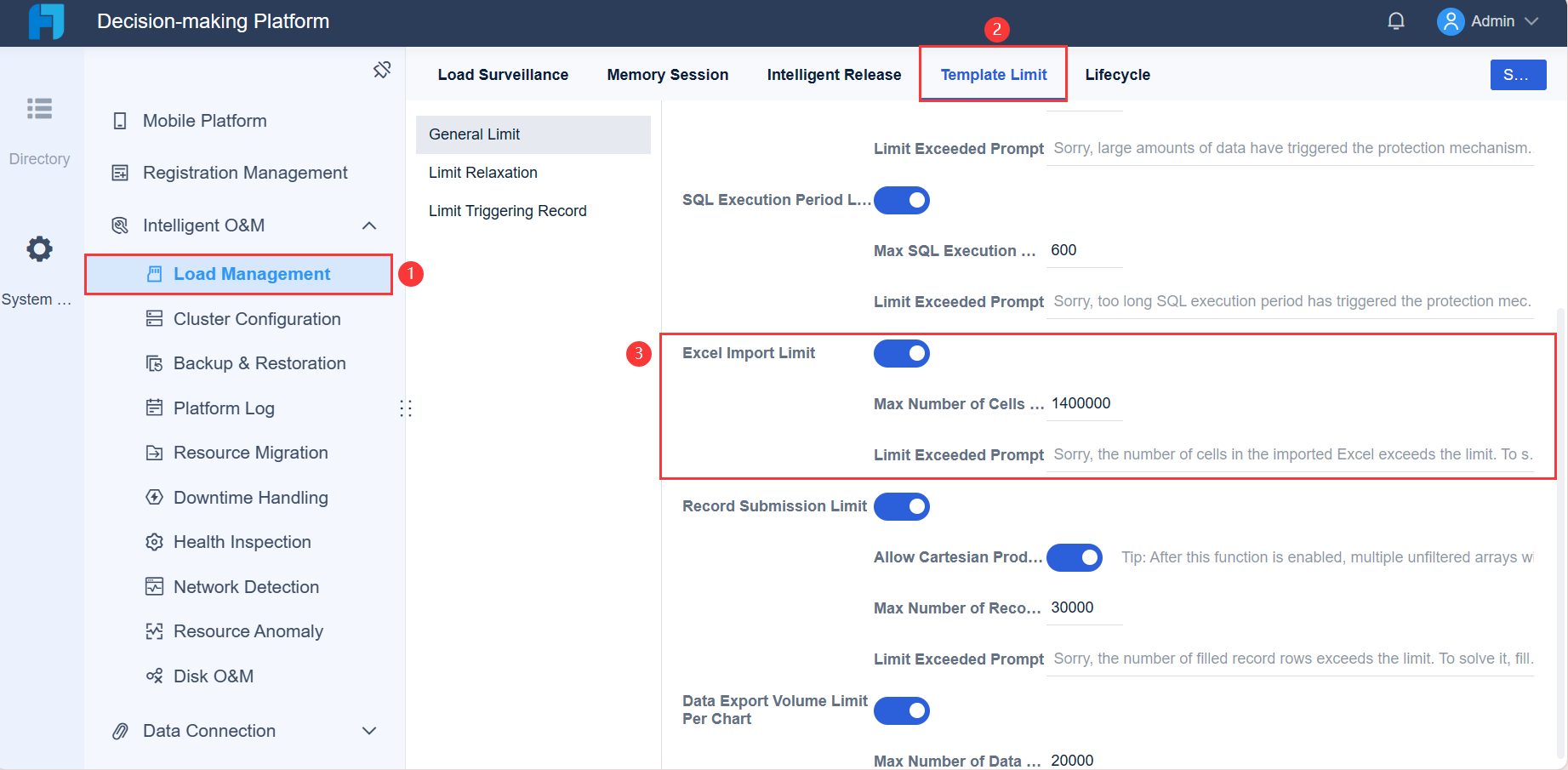Switch to the Memory Session tab
This screenshot has height=770, width=1568.
(x=667, y=75)
